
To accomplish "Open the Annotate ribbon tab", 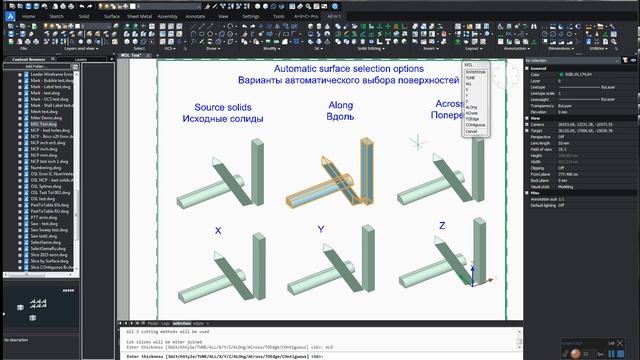I will (195, 16).
